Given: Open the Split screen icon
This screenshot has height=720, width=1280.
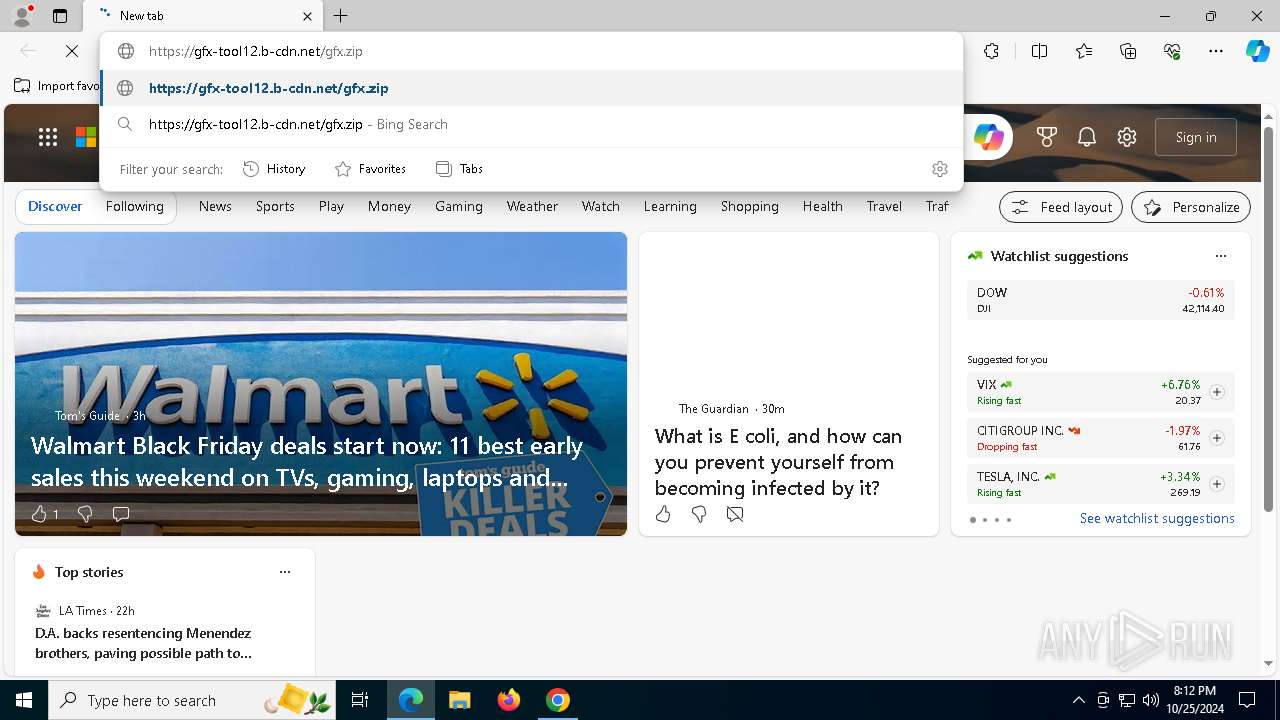Looking at the screenshot, I should (1040, 51).
